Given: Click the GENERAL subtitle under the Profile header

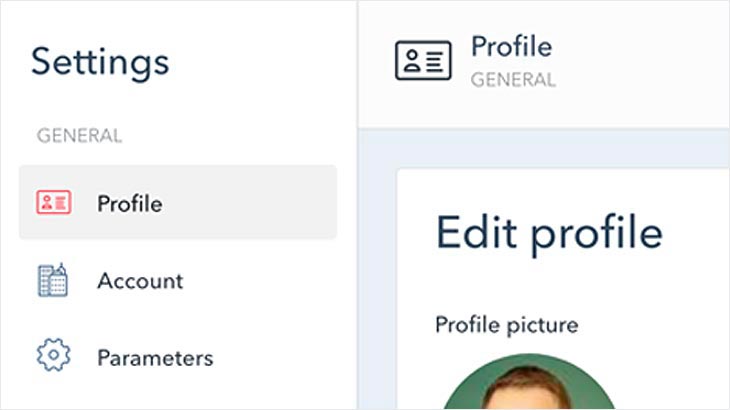Looking at the screenshot, I should [513, 80].
